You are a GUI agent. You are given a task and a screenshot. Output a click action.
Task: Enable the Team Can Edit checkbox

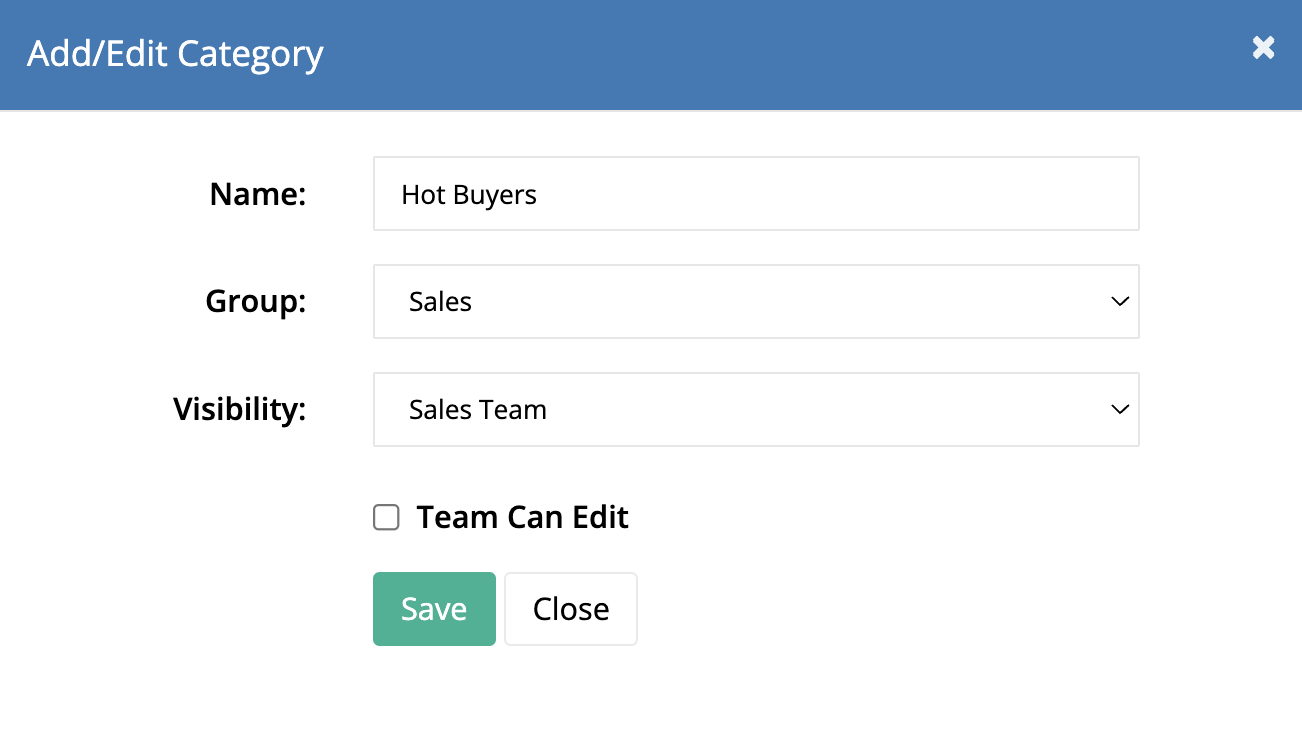pyautogui.click(x=386, y=517)
